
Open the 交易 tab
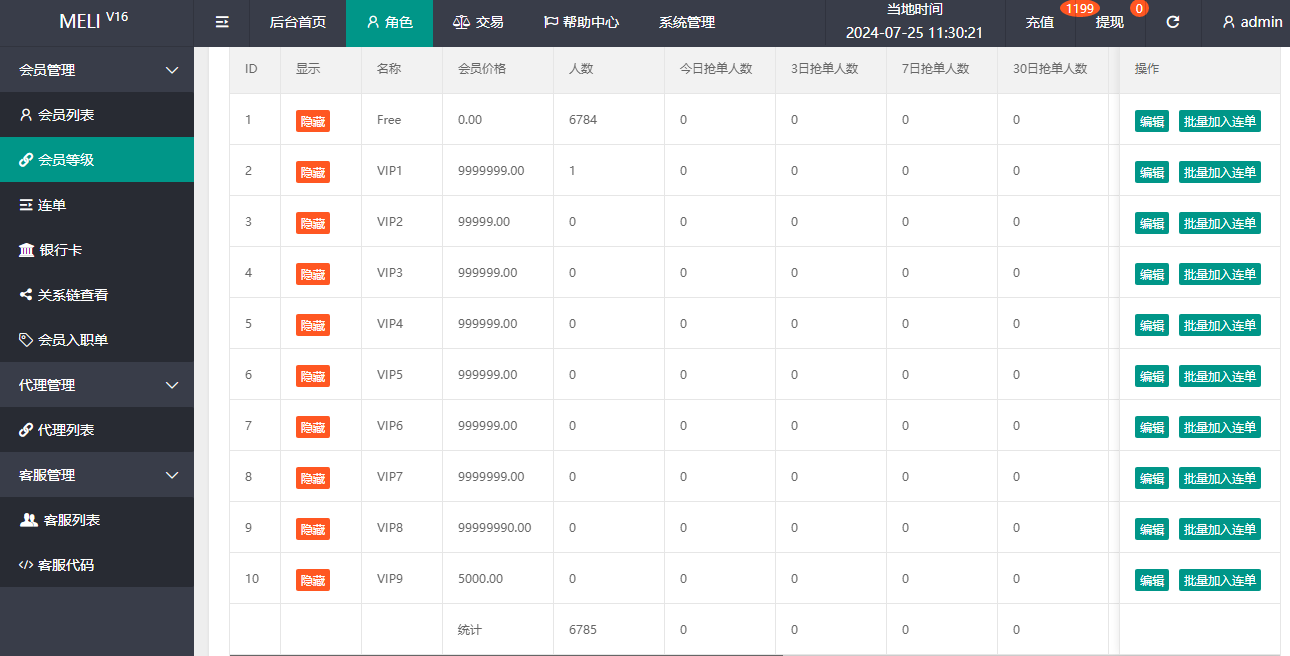[478, 22]
